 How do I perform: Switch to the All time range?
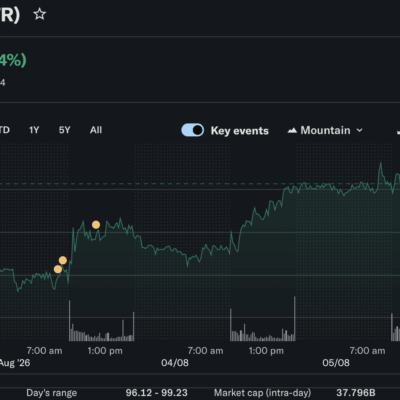coord(96,130)
